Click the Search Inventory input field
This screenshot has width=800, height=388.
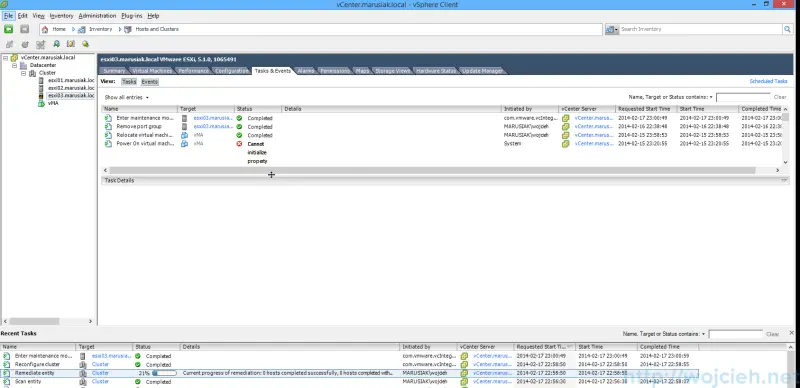tap(701, 30)
